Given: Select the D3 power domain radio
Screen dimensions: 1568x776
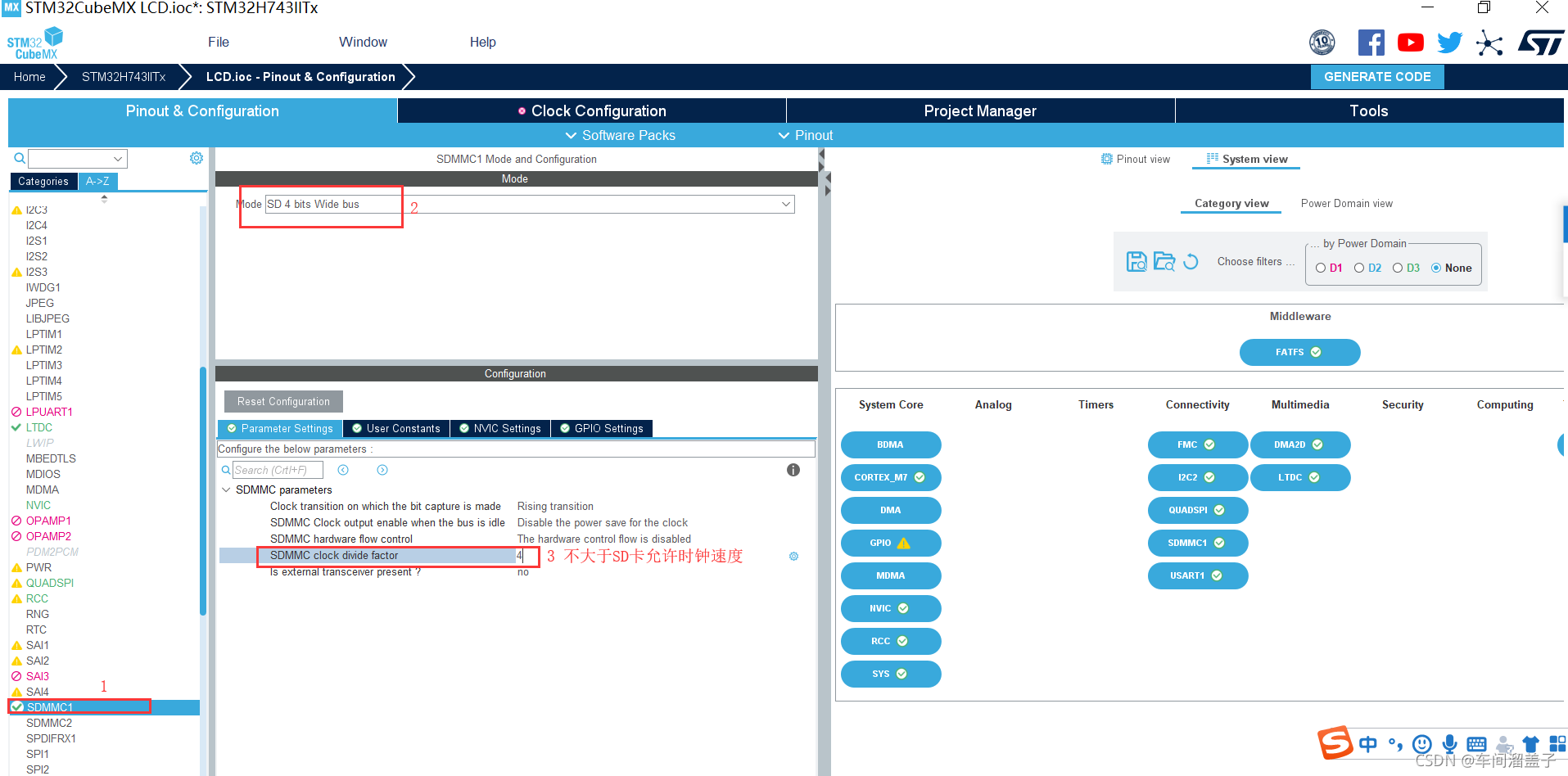Looking at the screenshot, I should tap(1398, 268).
